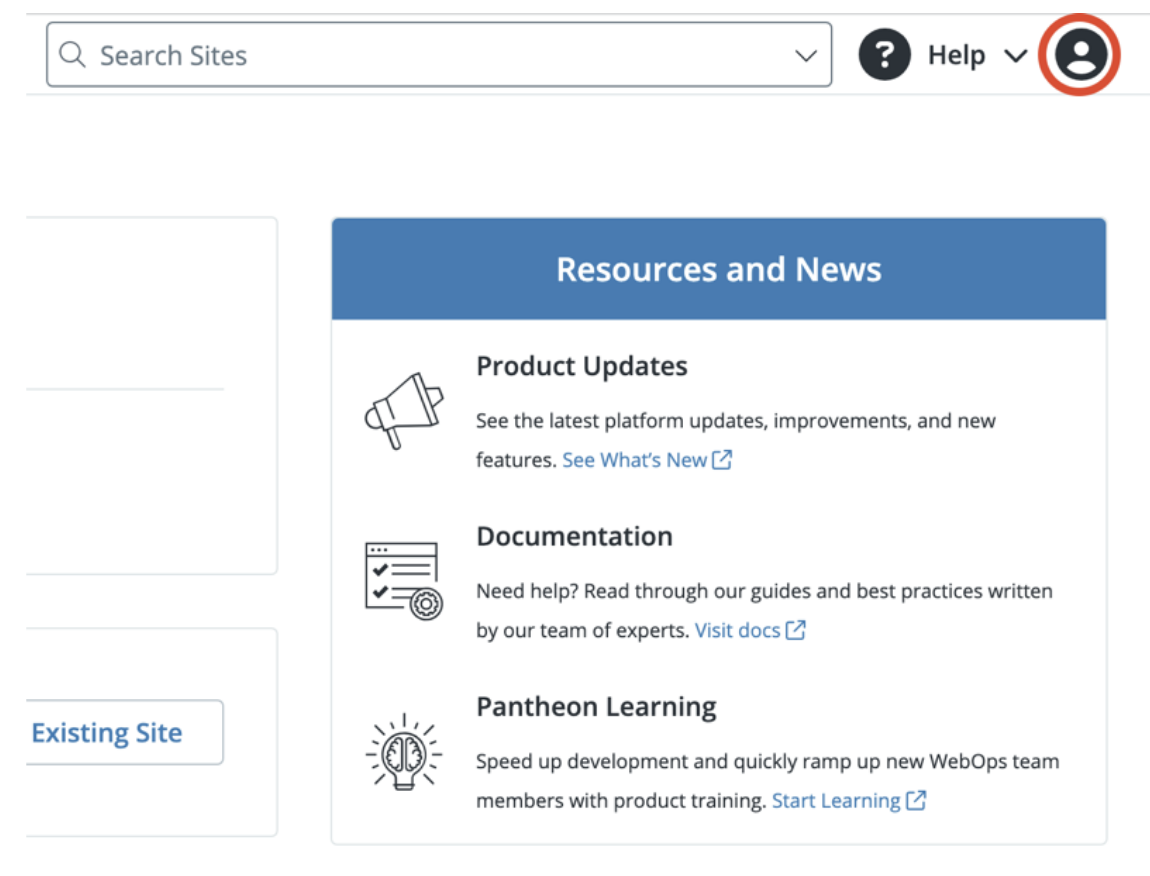Open the user profile account icon
Screen dimensions: 1150x876
coord(1080,55)
